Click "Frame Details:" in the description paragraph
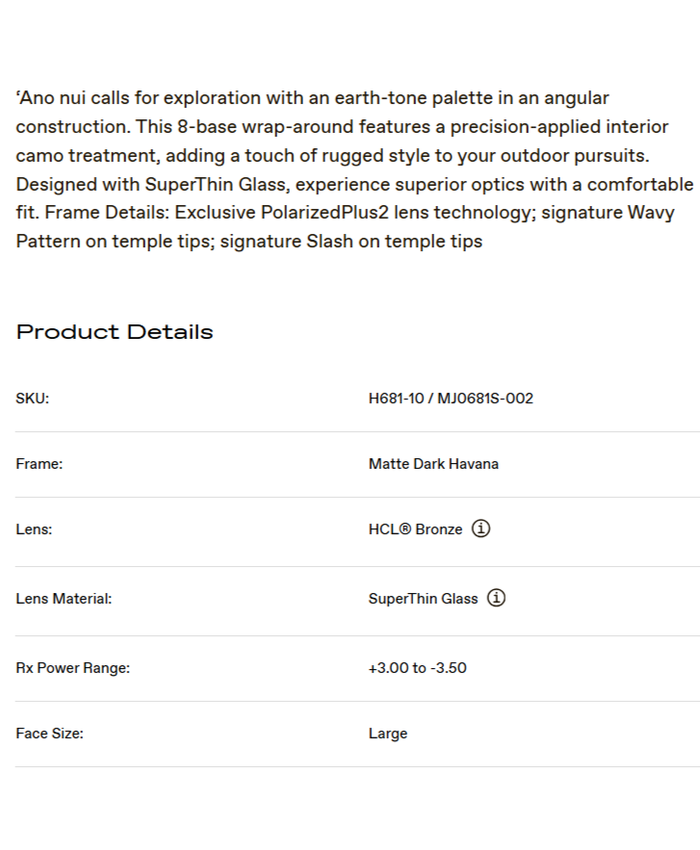The width and height of the screenshot is (700, 850). tap(106, 213)
